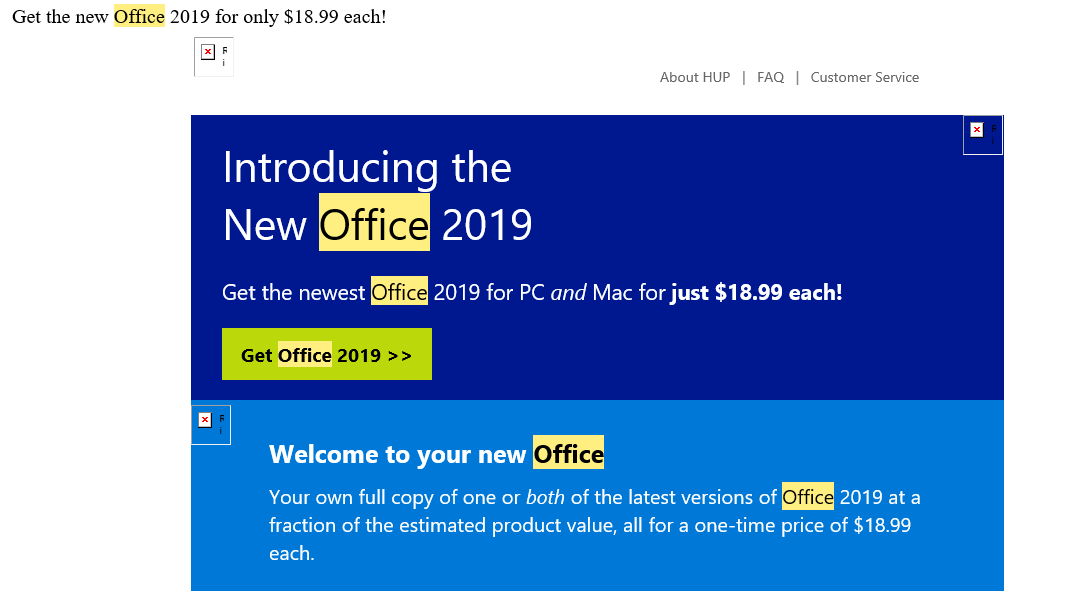Open the About HUP link
This screenshot has width=1082, height=597.
click(694, 77)
